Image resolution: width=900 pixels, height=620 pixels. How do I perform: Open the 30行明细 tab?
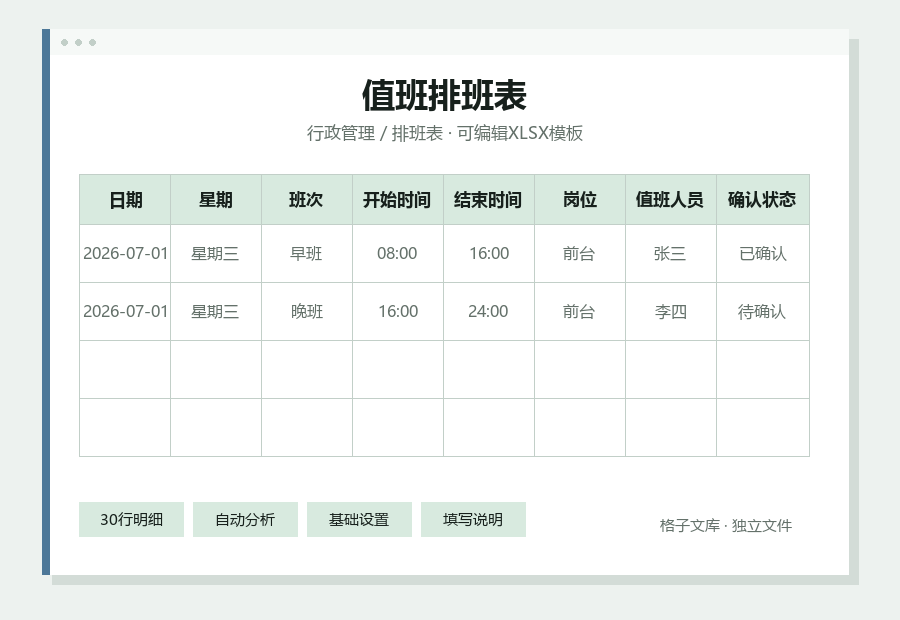131,520
